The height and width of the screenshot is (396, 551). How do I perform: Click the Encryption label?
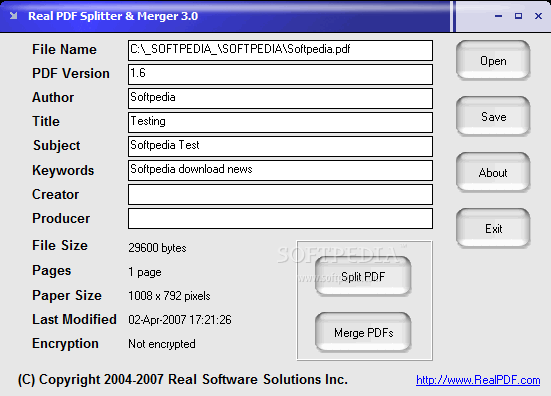65,344
